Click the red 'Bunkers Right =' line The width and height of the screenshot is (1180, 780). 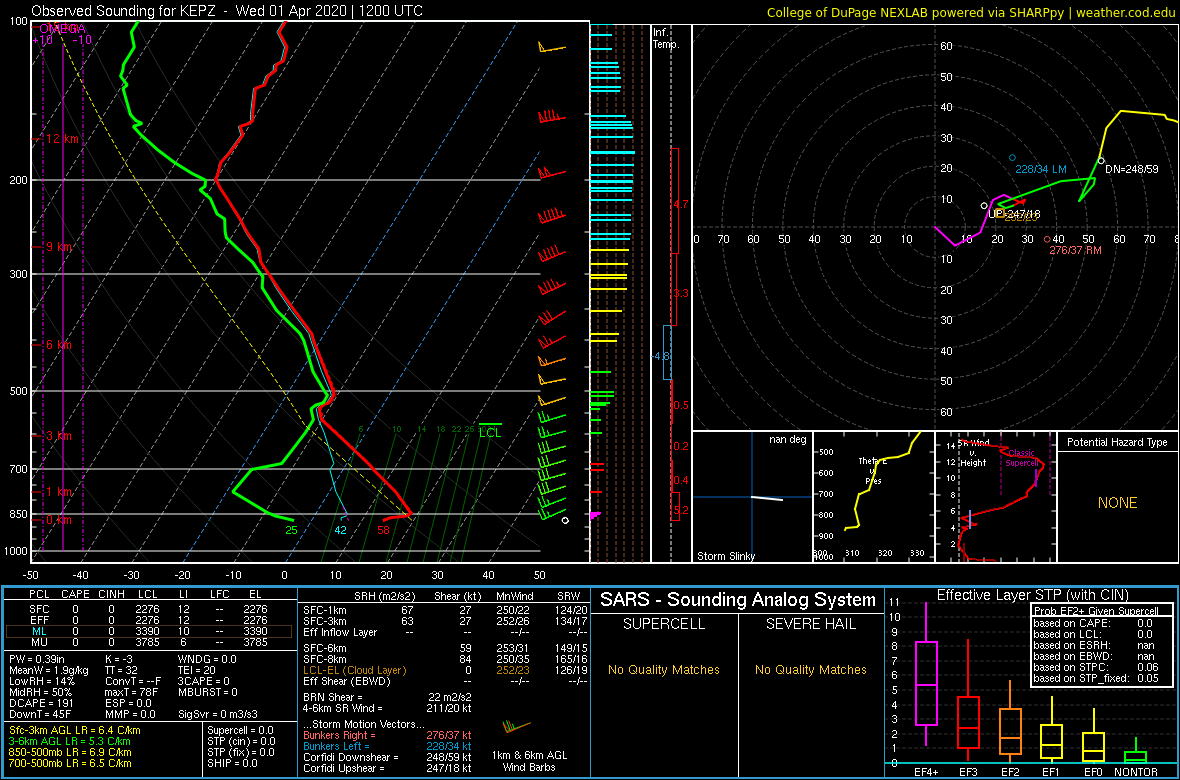pos(388,735)
